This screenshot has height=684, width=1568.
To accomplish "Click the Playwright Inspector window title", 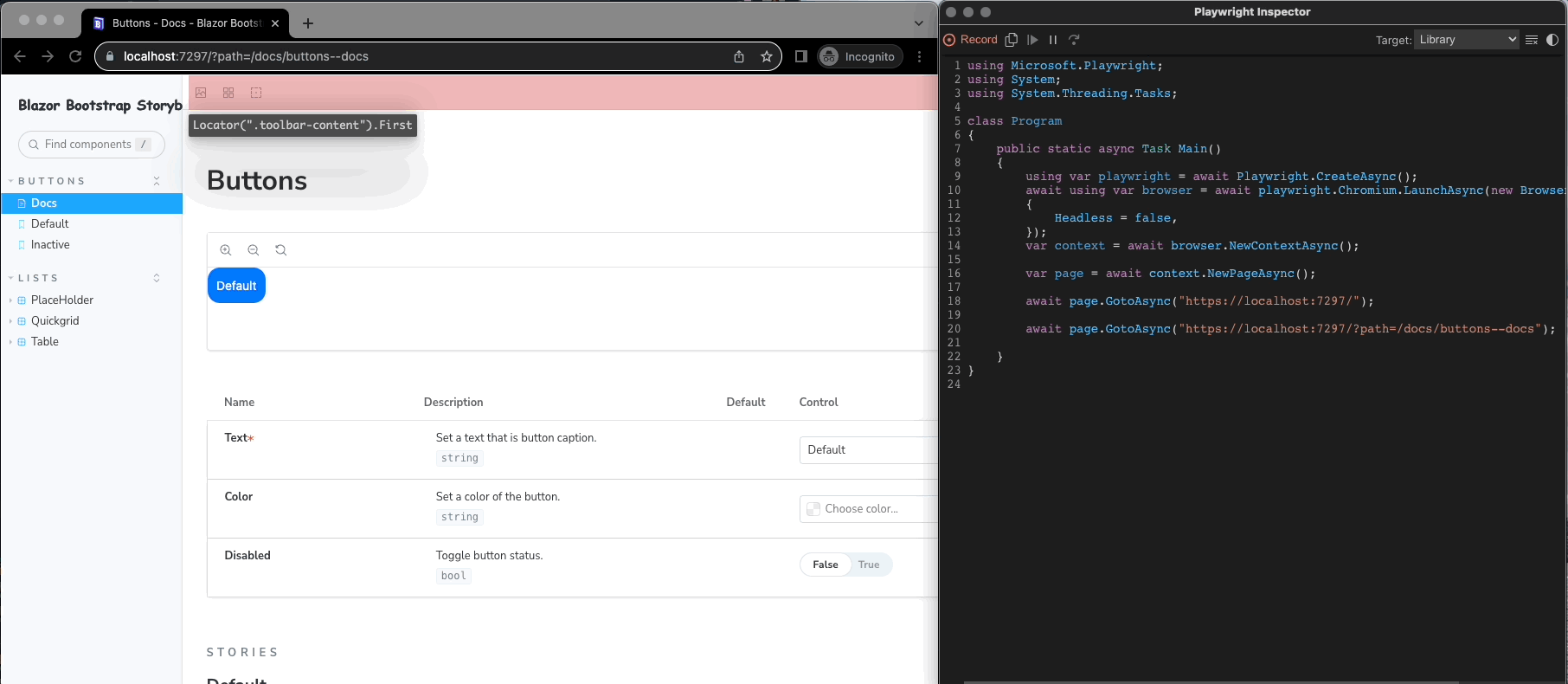I will pos(1252,12).
